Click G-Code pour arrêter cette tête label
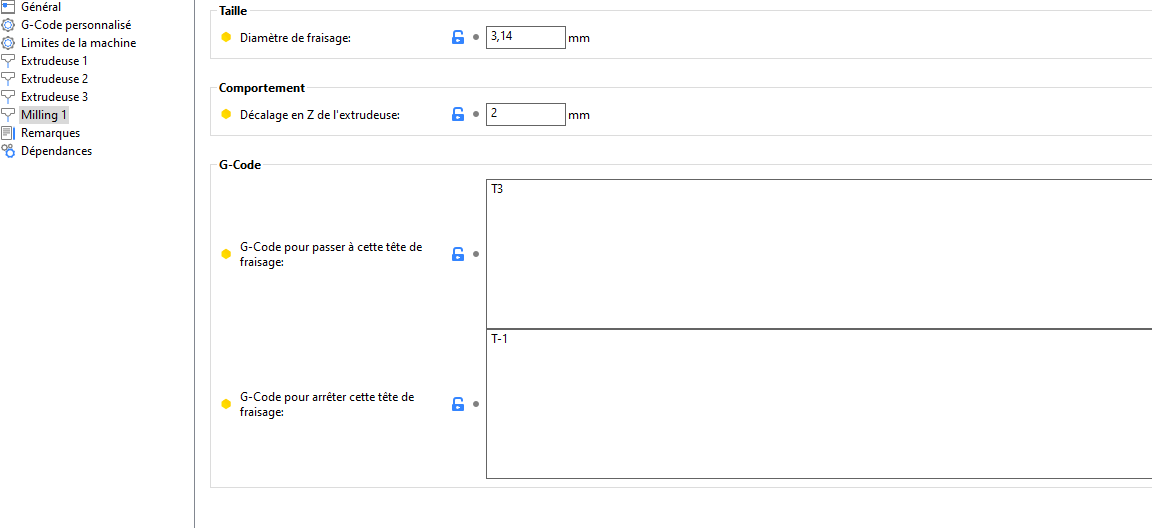Viewport: 1152px width, 528px height. click(x=327, y=405)
